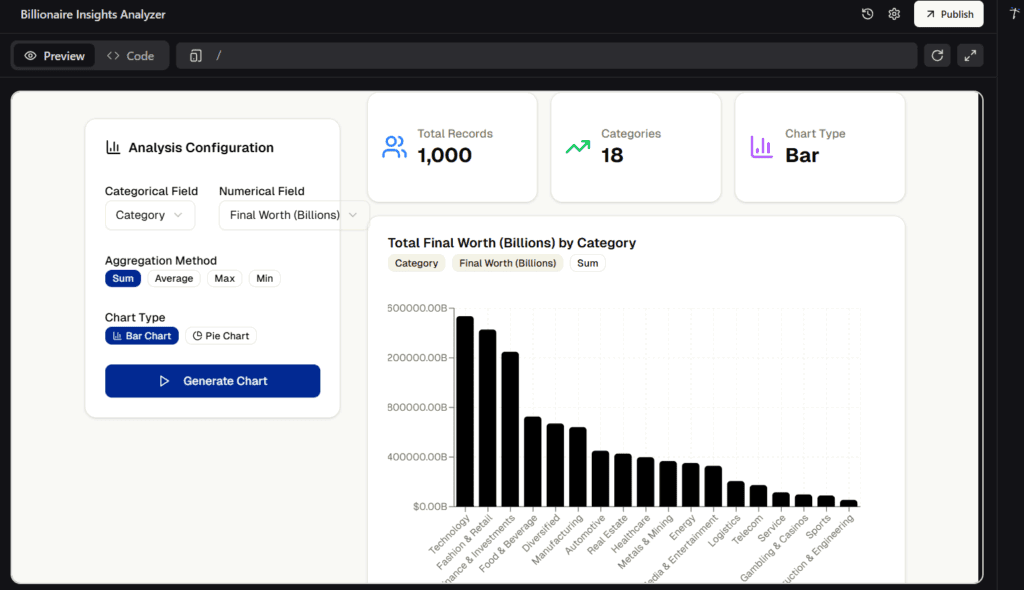Expand preview to fullscreen
The image size is (1024, 590).
click(969, 55)
